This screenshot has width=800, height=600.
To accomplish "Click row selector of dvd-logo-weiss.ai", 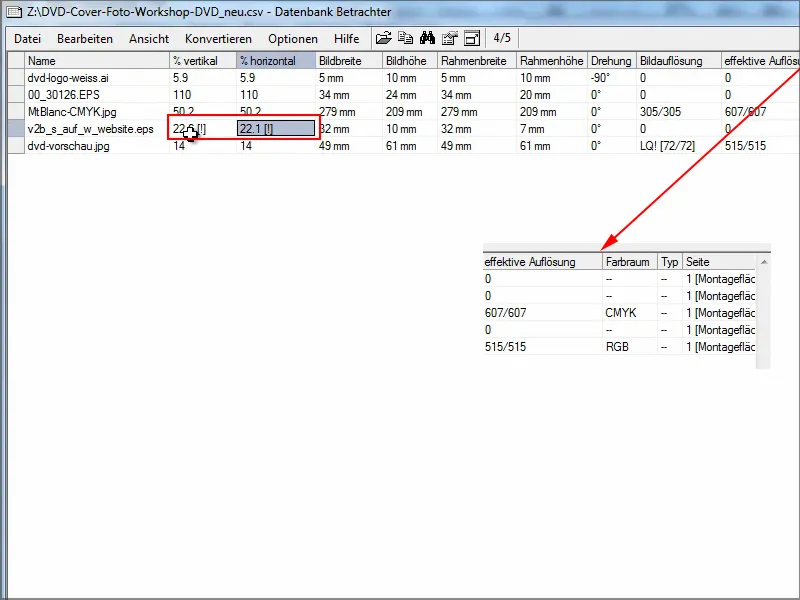I will [16, 78].
